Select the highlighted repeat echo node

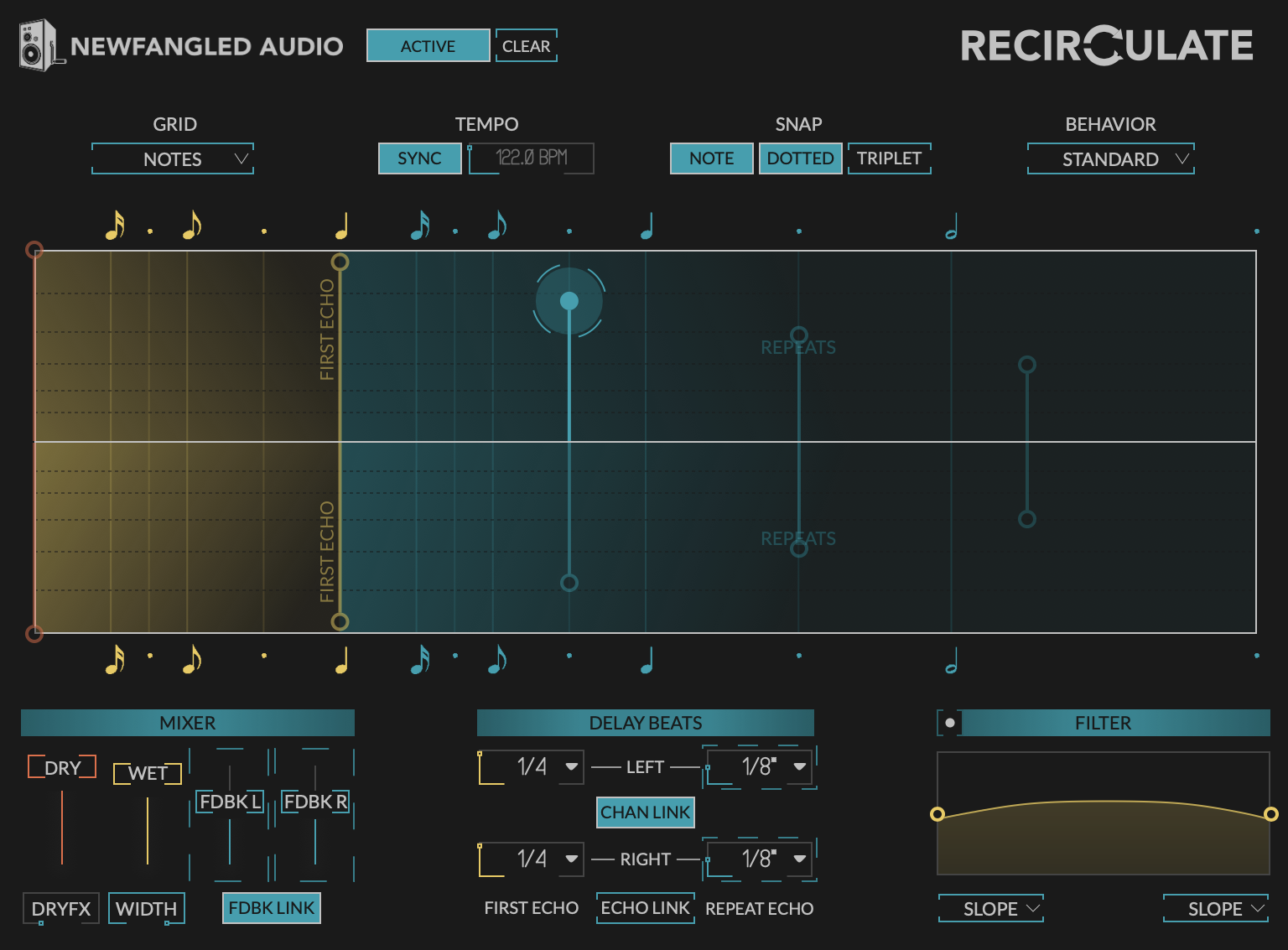[569, 301]
